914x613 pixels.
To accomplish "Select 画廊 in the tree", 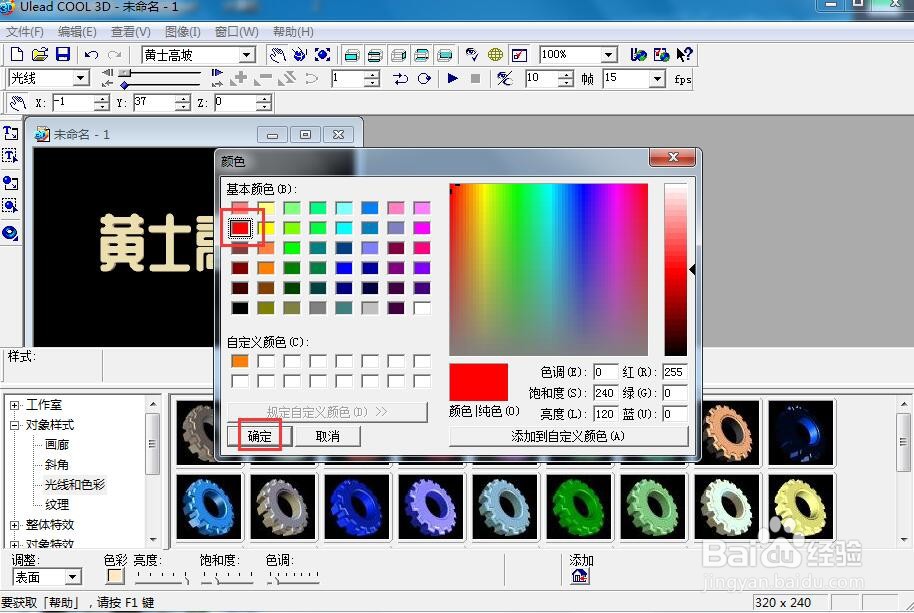I will (57, 445).
